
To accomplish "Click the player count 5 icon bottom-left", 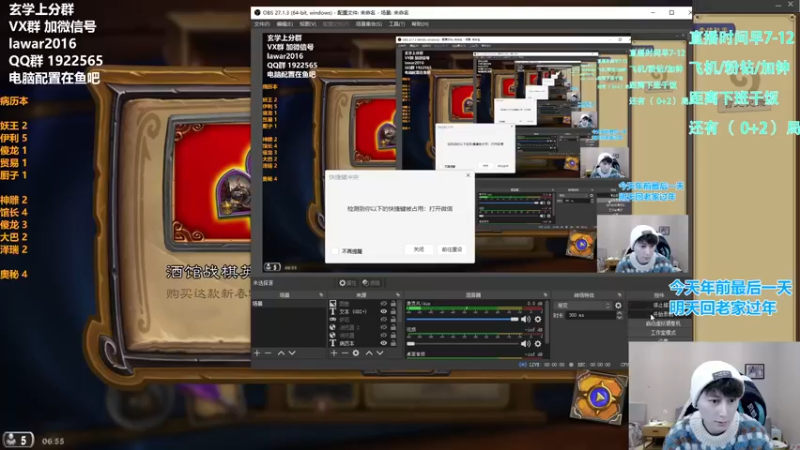I will [17, 439].
